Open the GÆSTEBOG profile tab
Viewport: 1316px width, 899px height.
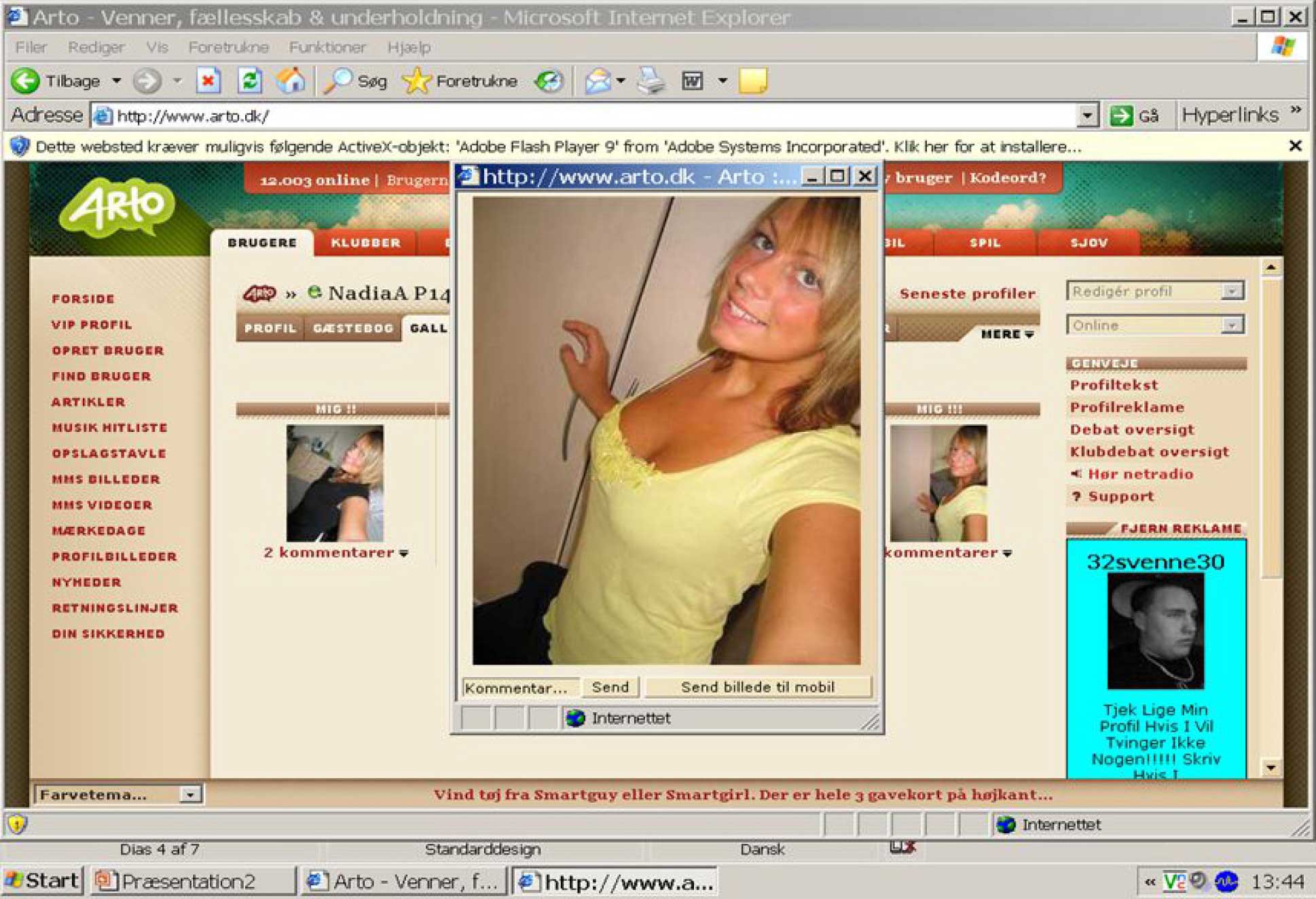tap(353, 328)
